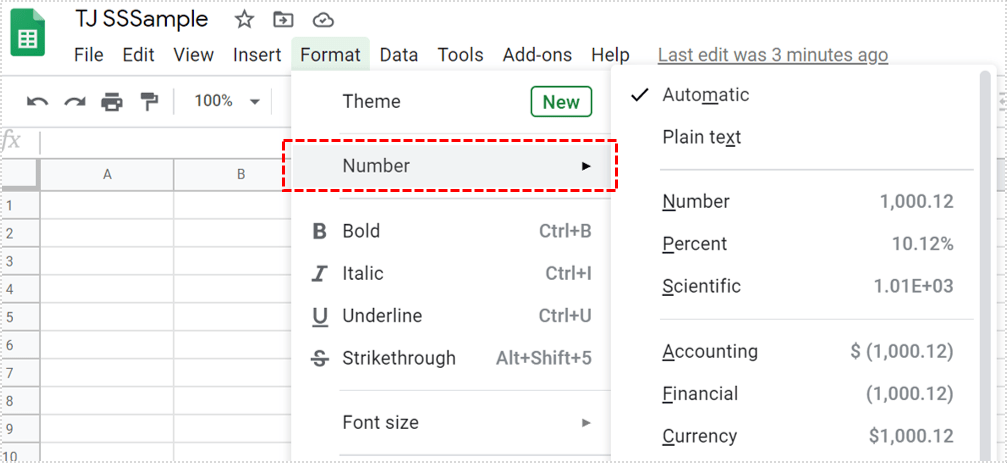Click the redo arrow in toolbar
The image size is (1007, 463).
coord(75,101)
